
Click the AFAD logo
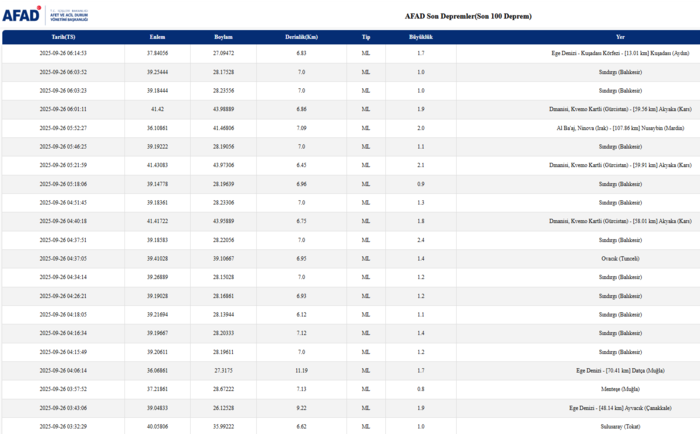[x=45, y=16]
